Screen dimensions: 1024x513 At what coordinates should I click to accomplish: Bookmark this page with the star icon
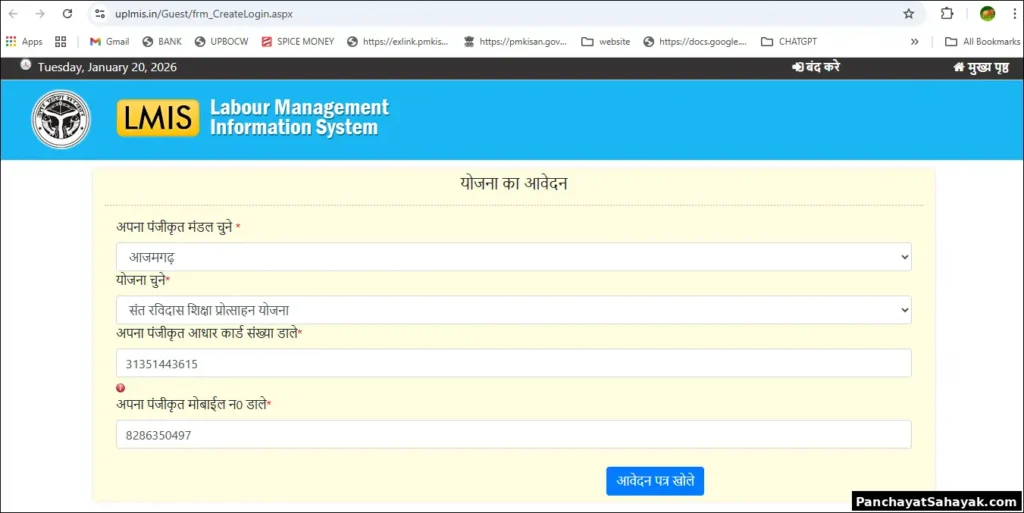point(908,14)
